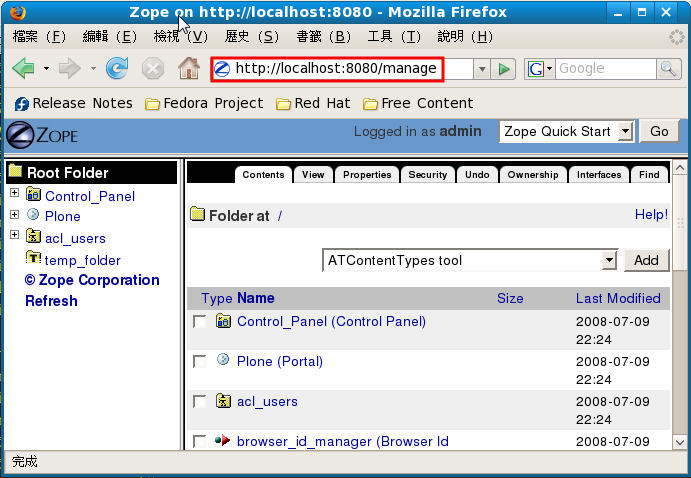
Task: Check the Plone (Portal) row checkbox
Action: 200,361
